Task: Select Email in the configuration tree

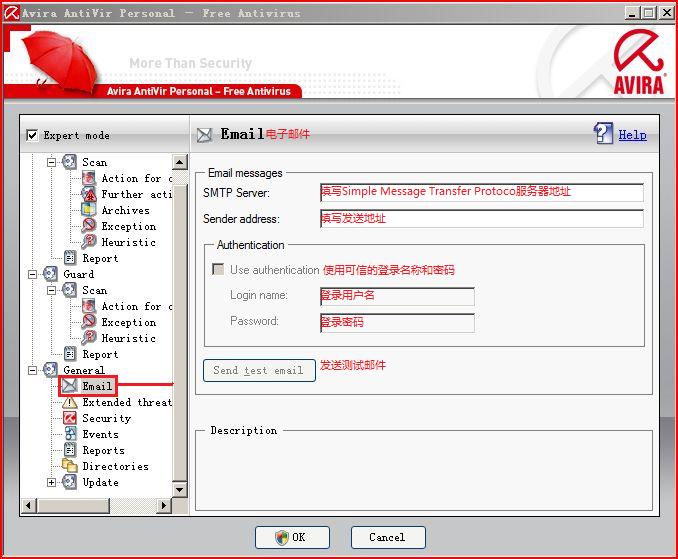Action: click(x=97, y=386)
